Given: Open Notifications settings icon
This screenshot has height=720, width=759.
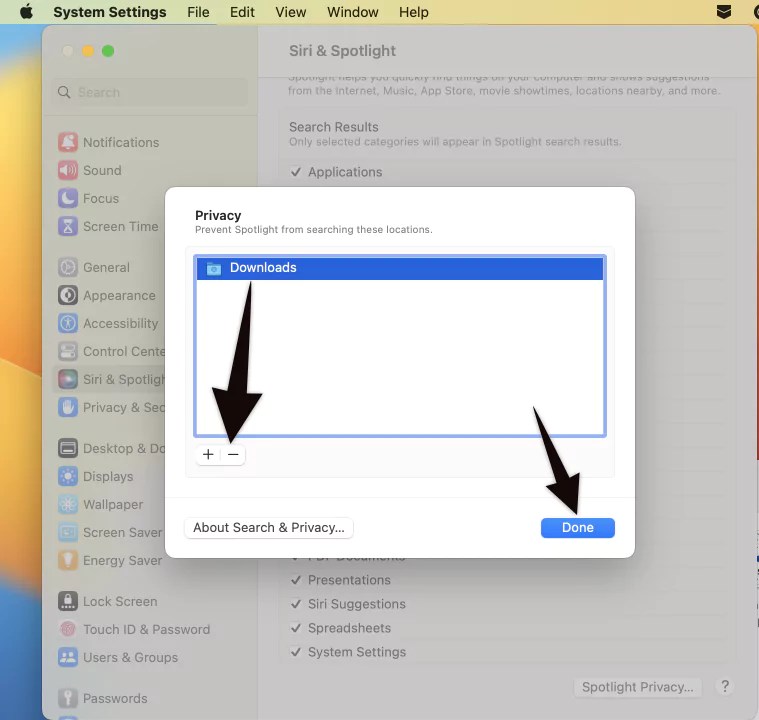Looking at the screenshot, I should [68, 142].
